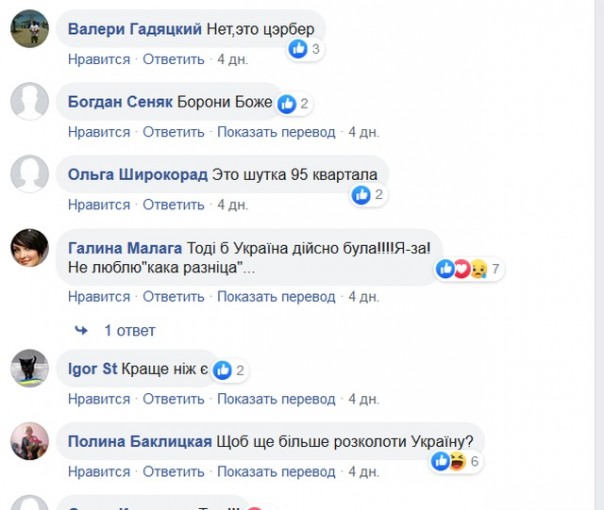Click like reaction icon on Валери's comment
Image resolution: width=604 pixels, height=510 pixels.
point(298,48)
